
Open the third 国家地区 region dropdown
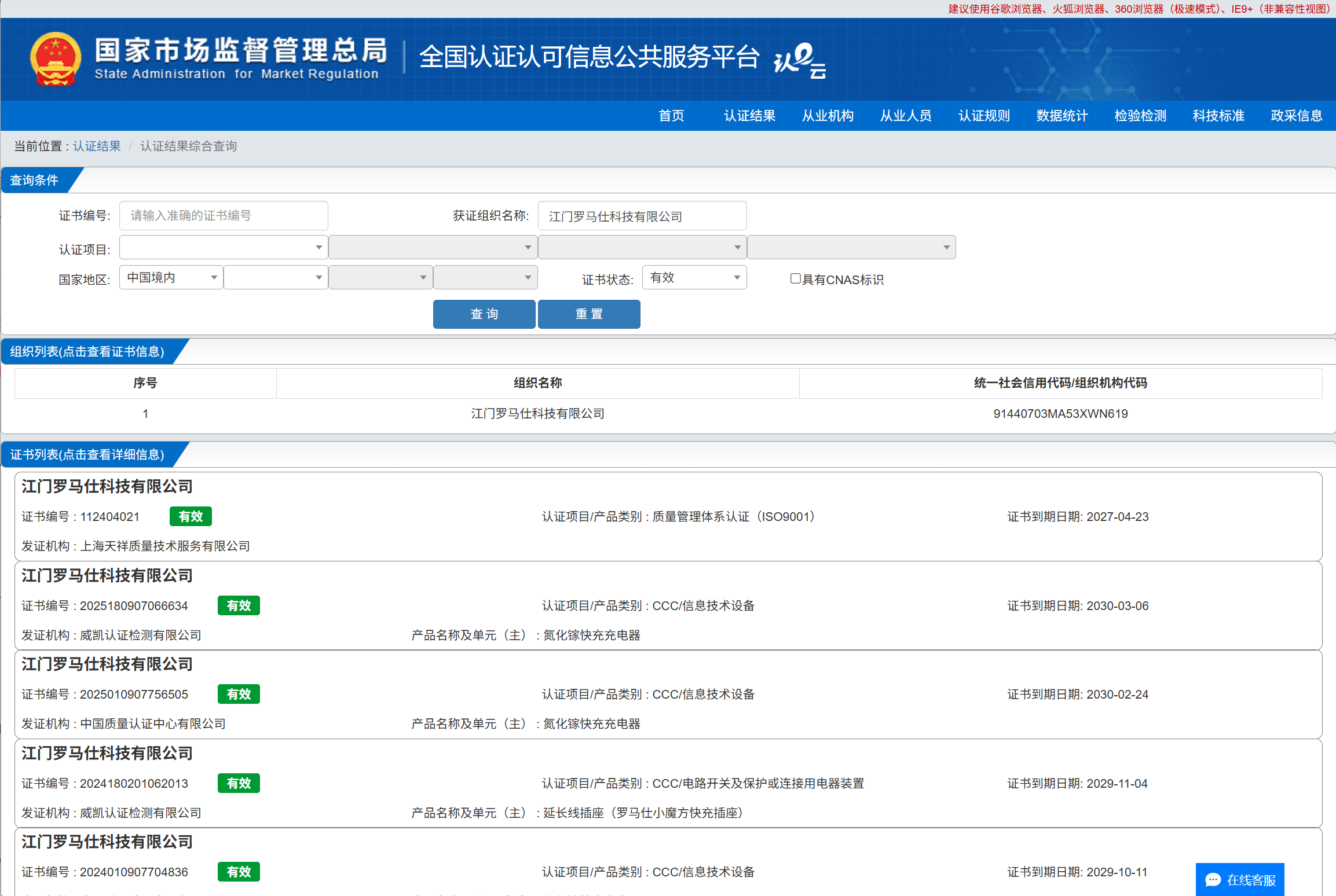380,277
